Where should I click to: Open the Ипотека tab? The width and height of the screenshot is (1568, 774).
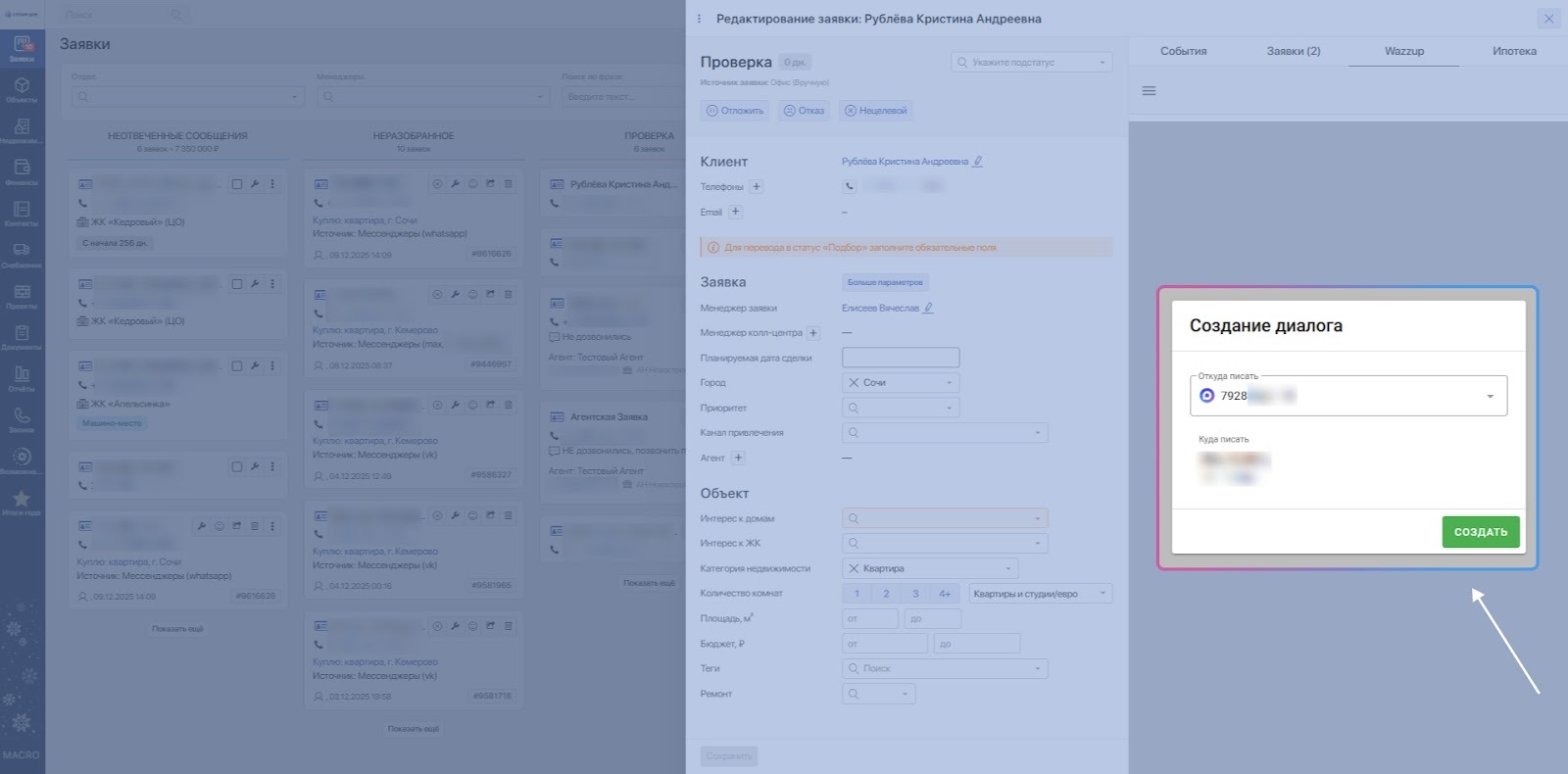1513,51
